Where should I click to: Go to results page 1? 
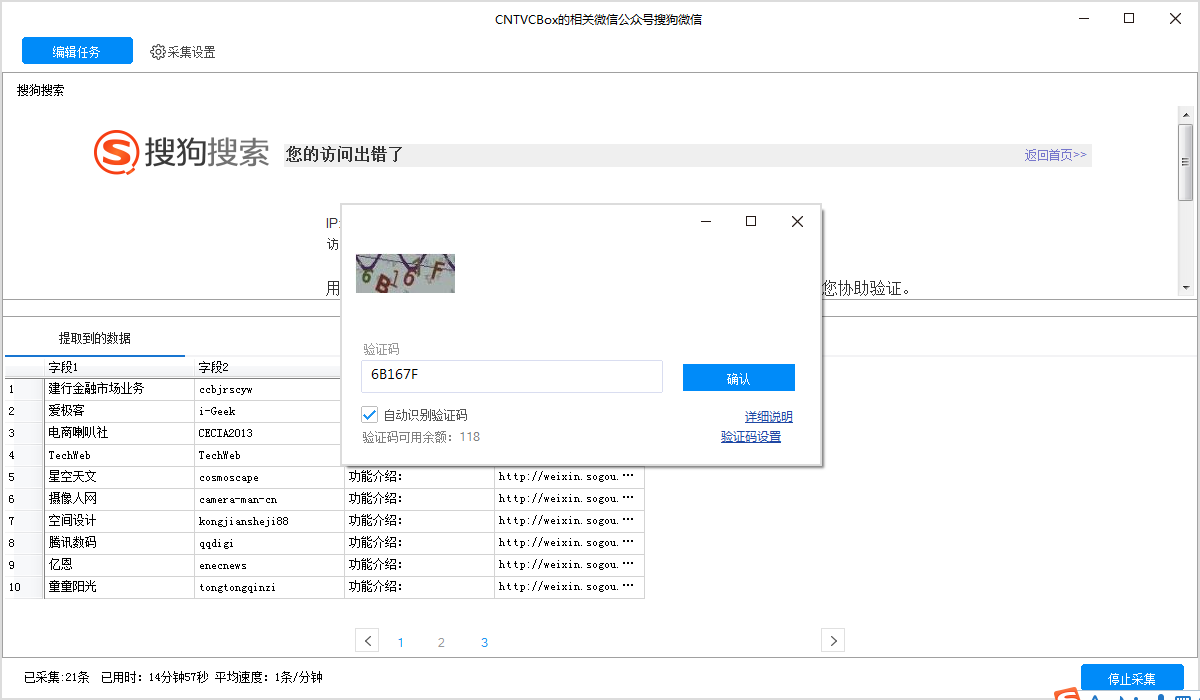click(401, 642)
